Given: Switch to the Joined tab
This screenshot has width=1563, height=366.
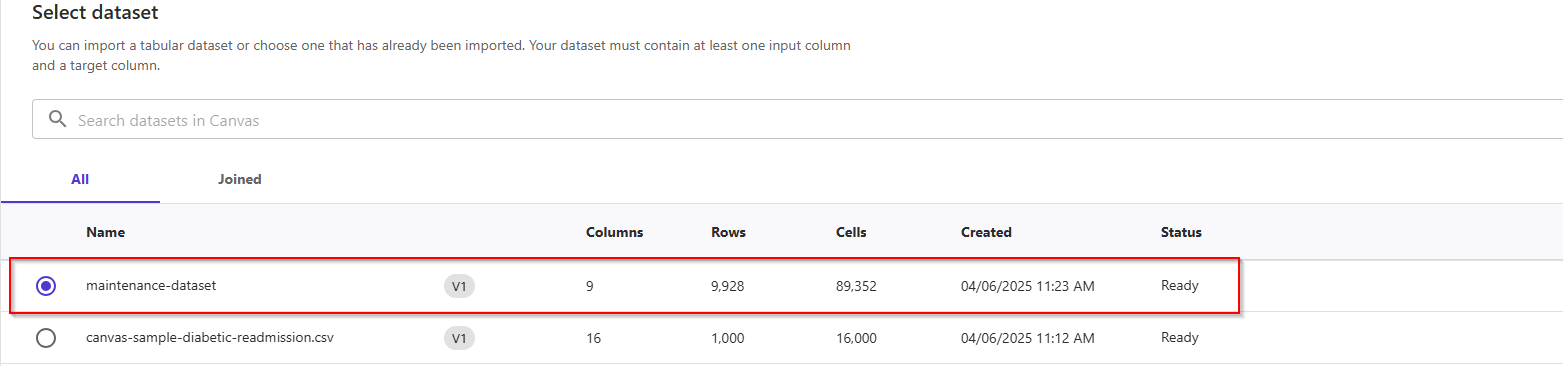Looking at the screenshot, I should 240,180.
